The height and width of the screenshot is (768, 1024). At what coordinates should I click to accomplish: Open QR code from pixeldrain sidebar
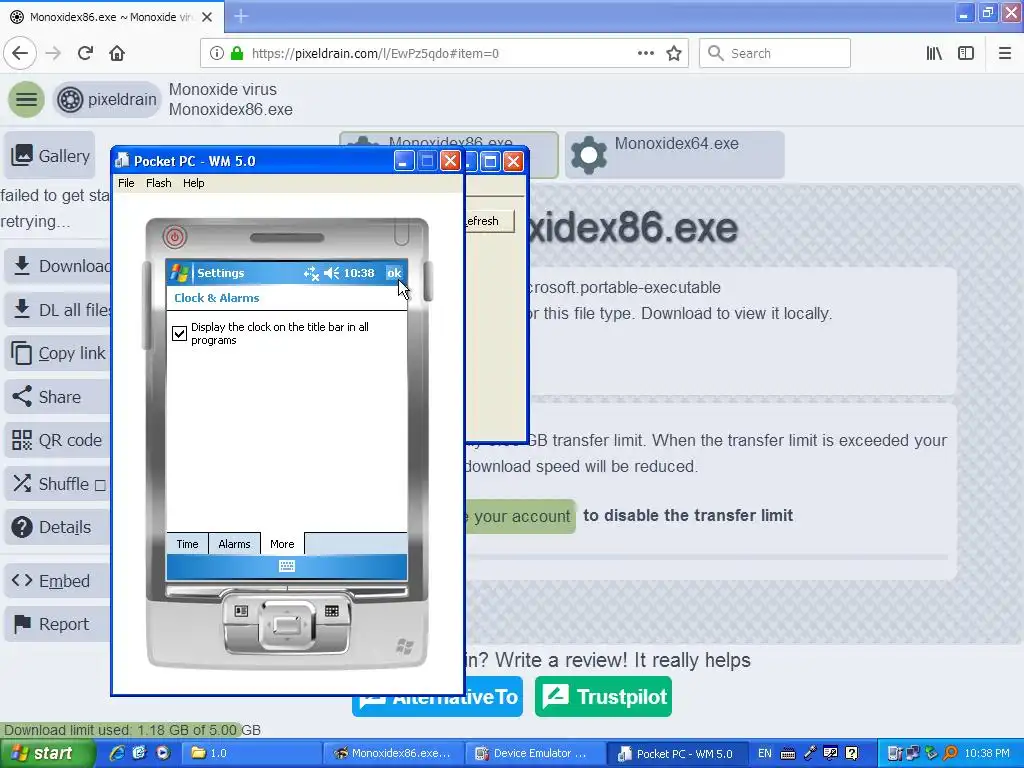click(57, 440)
